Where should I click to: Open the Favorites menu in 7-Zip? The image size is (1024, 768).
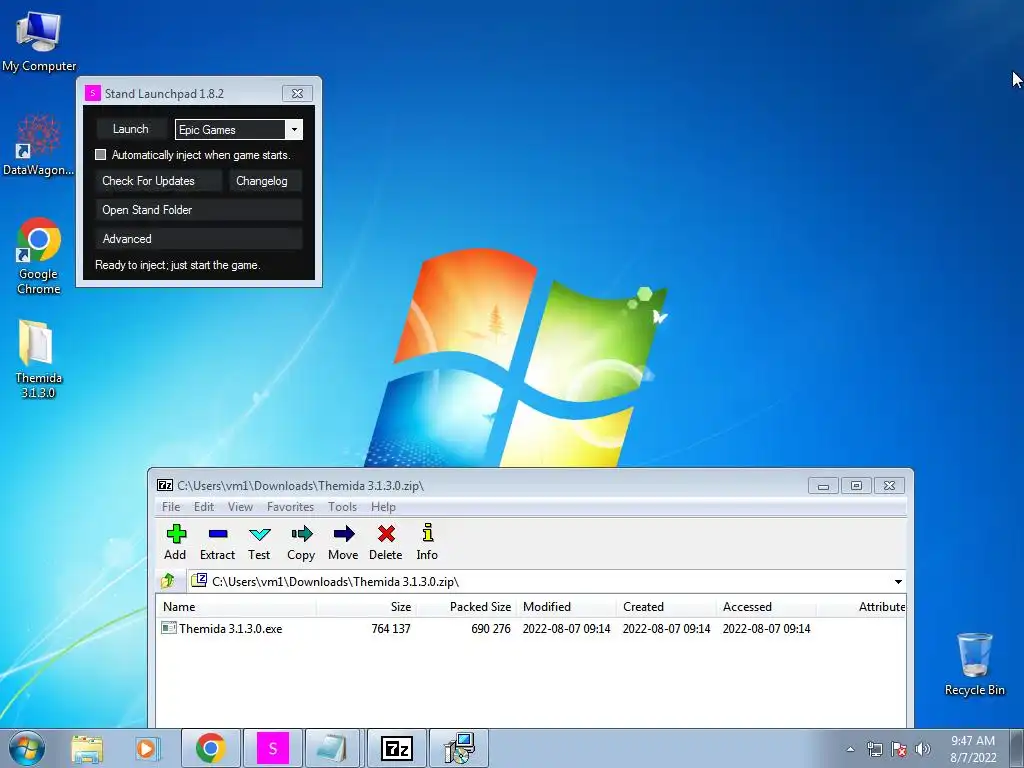(x=291, y=507)
